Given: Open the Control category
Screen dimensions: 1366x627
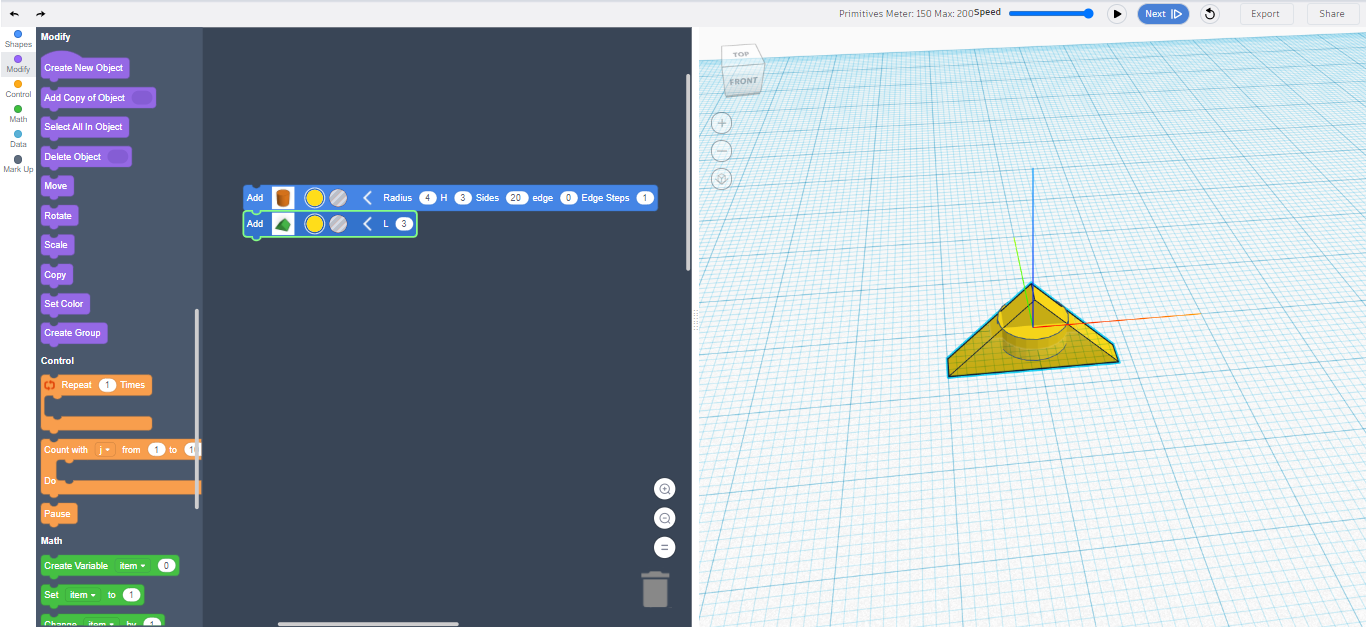Looking at the screenshot, I should pos(18,89).
